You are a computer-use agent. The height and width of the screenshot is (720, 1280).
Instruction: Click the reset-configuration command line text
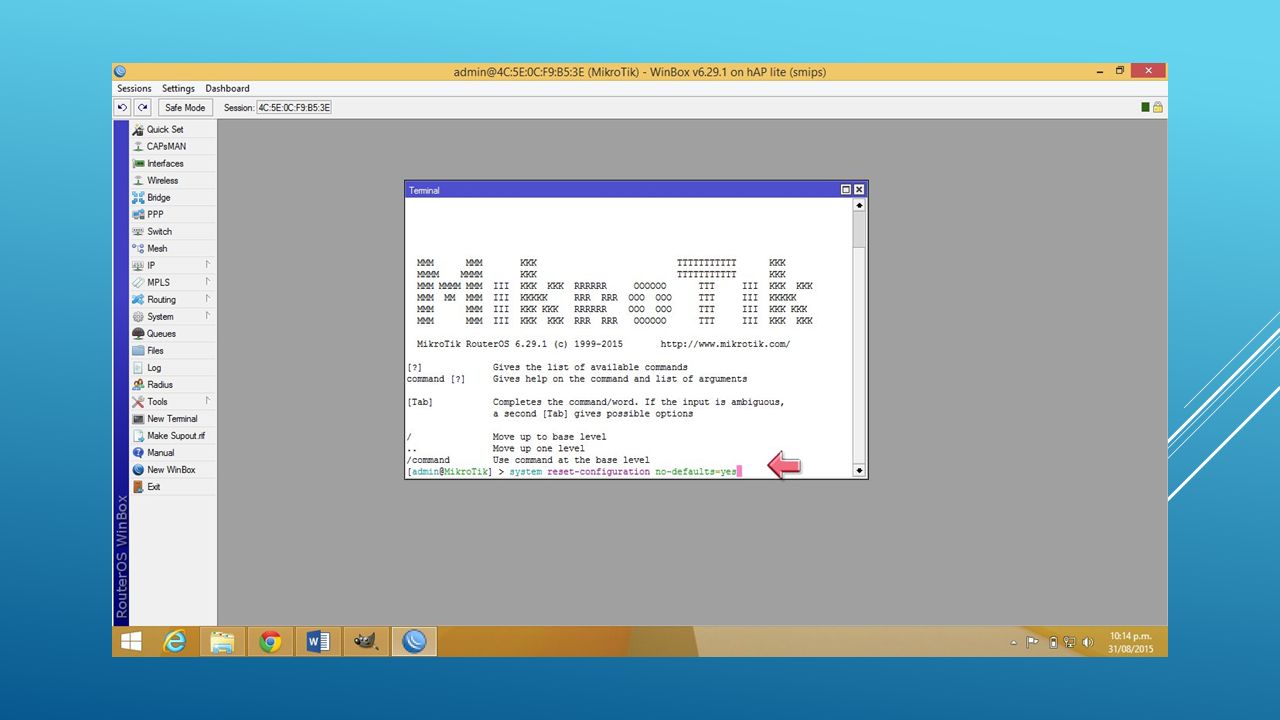tap(625, 471)
